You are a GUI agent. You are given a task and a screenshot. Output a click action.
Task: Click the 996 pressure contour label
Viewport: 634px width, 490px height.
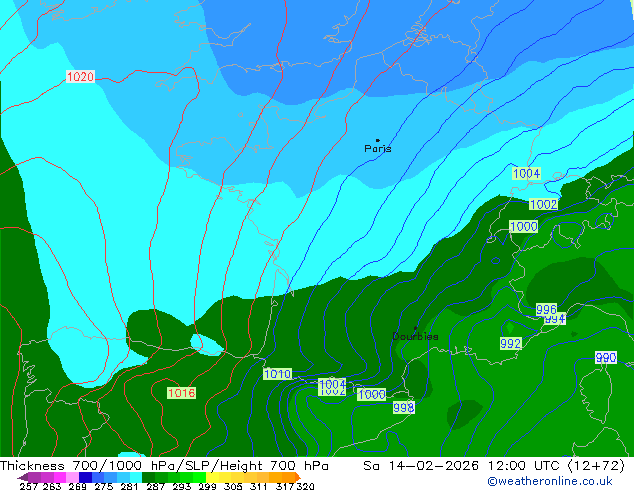546,309
